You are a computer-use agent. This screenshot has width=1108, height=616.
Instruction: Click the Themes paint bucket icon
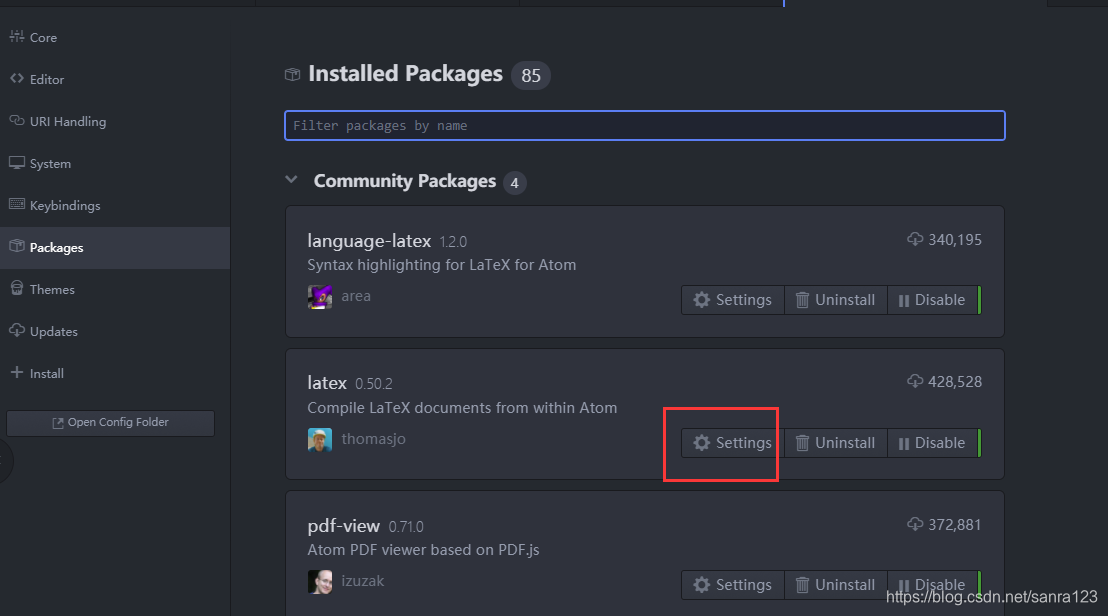point(17,288)
